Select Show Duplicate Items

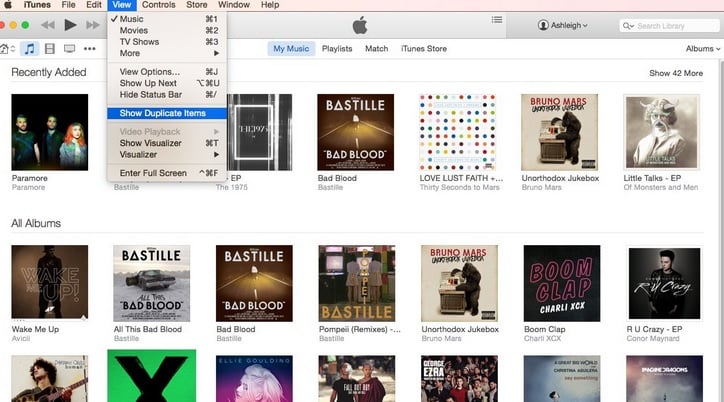167,113
